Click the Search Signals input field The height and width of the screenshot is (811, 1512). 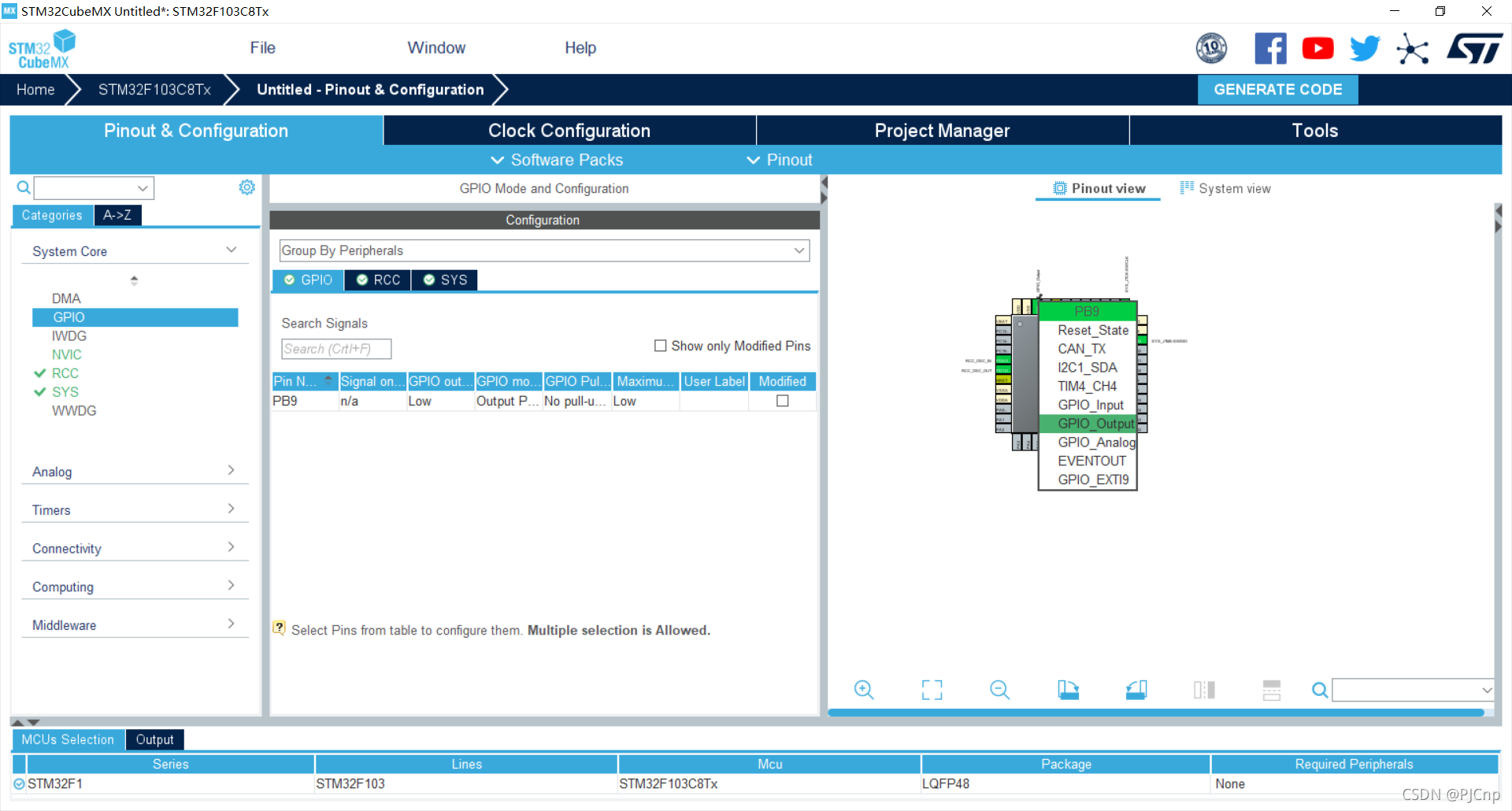click(x=336, y=349)
